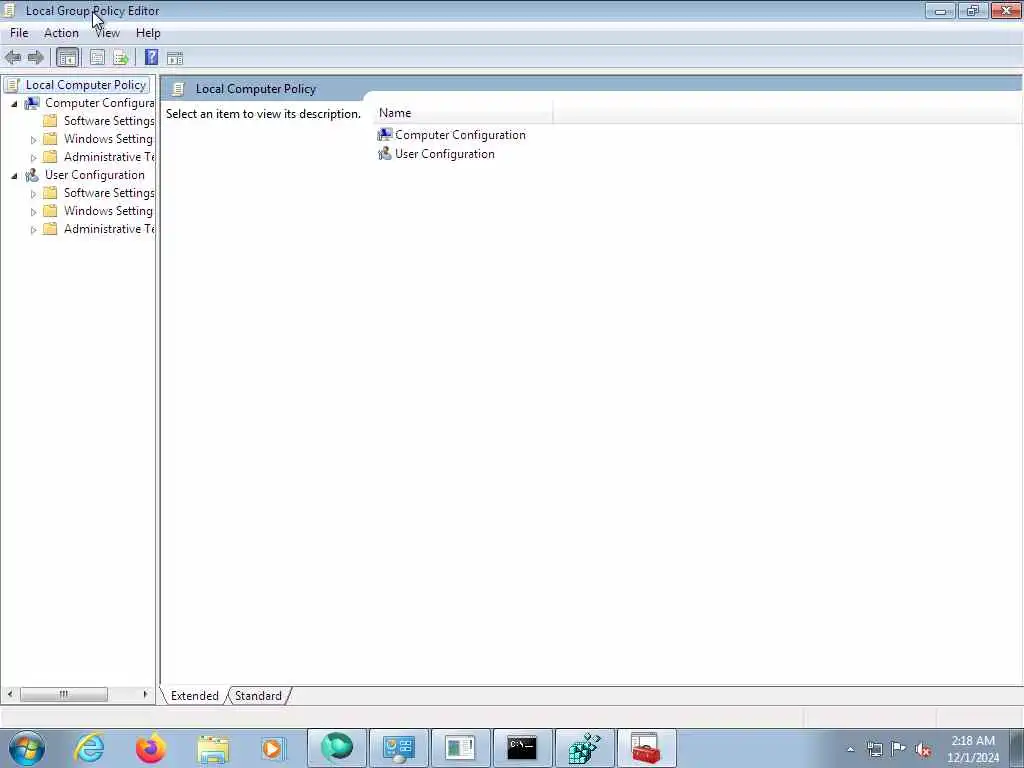Select User Configuration in the tree
The image size is (1024, 768).
click(x=95, y=175)
